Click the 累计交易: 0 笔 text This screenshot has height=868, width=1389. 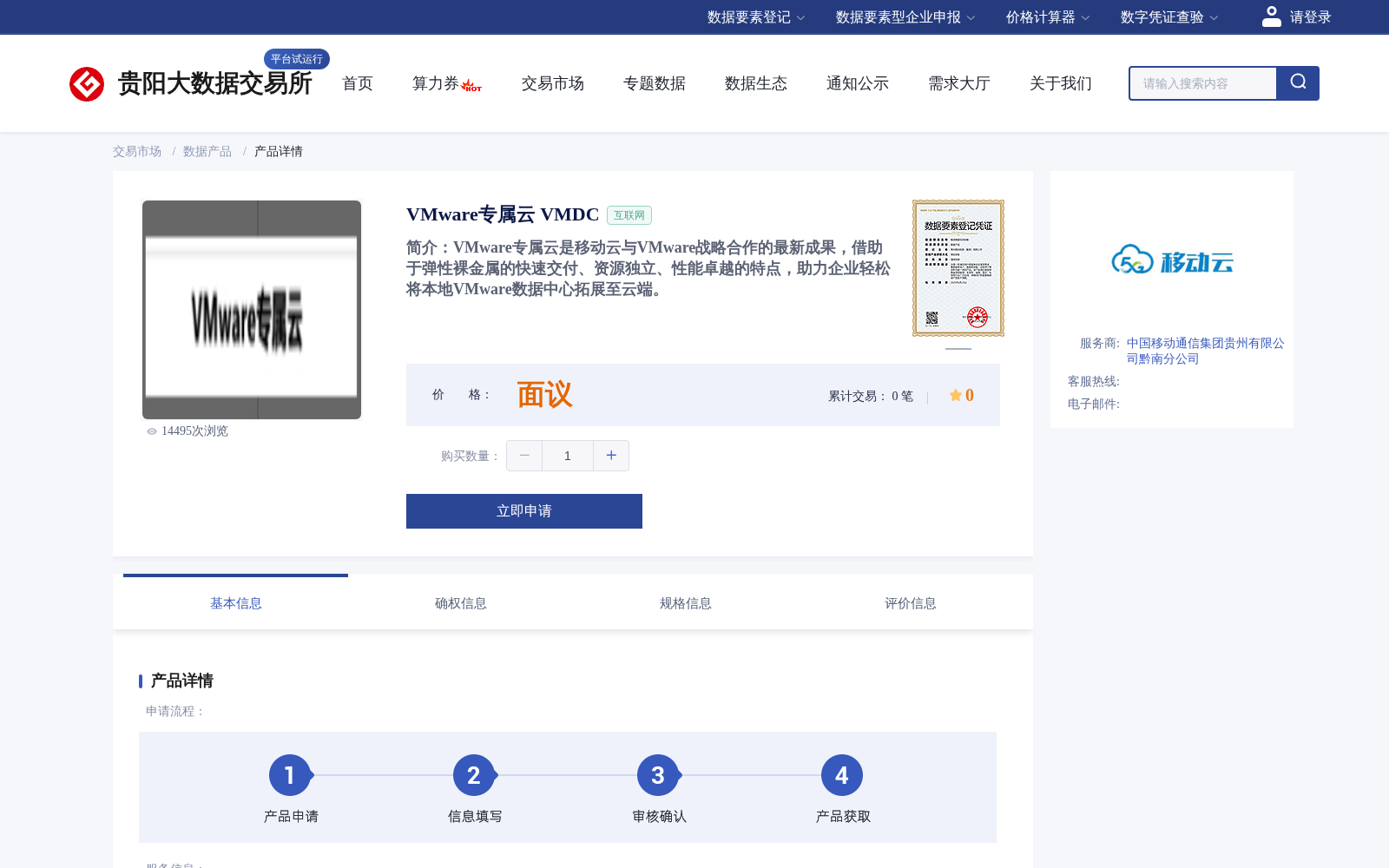[x=871, y=396]
